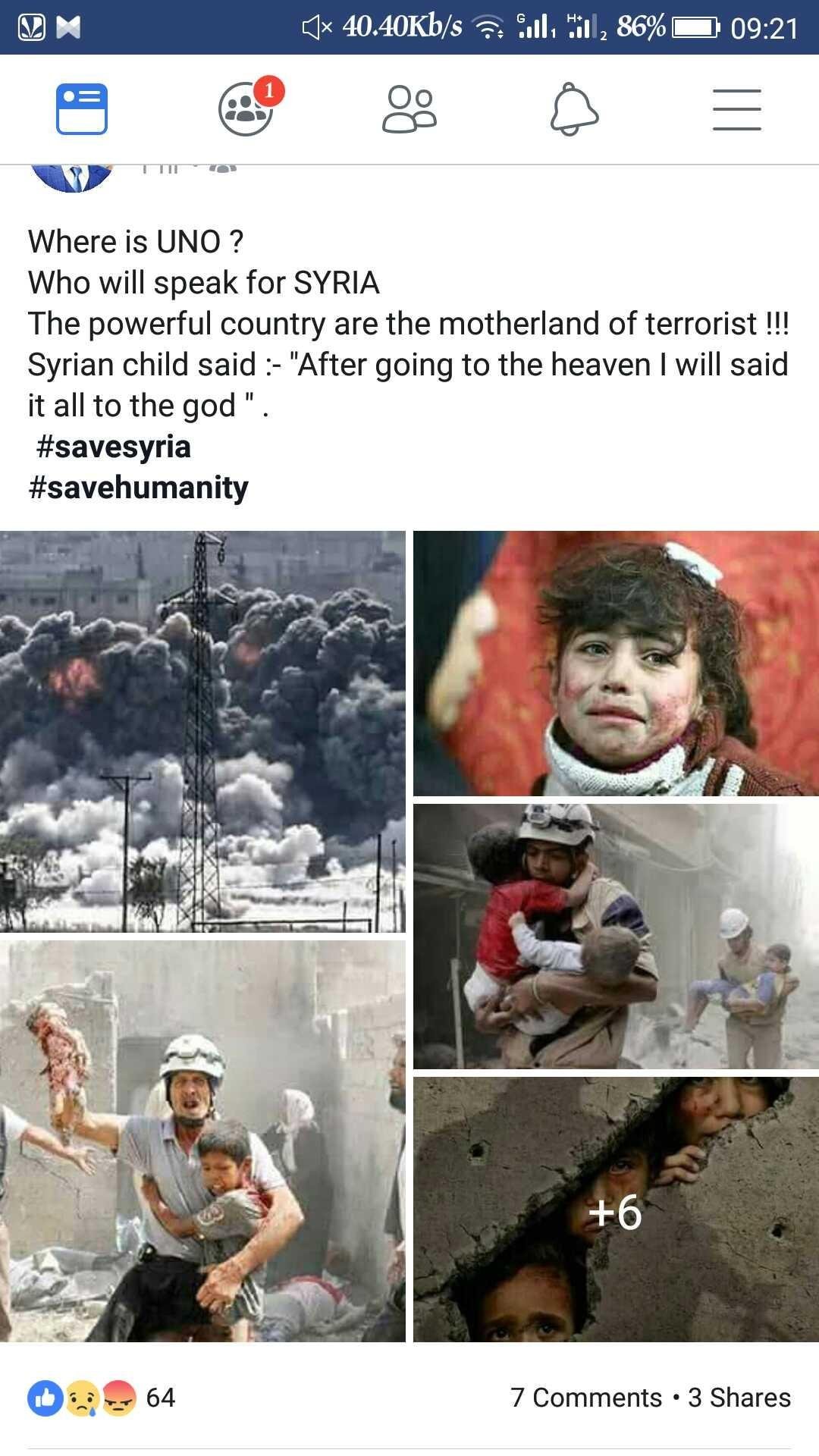Open the white helmet rescuer with boy photo
This screenshot has width=819, height=1456.
click(202, 1141)
